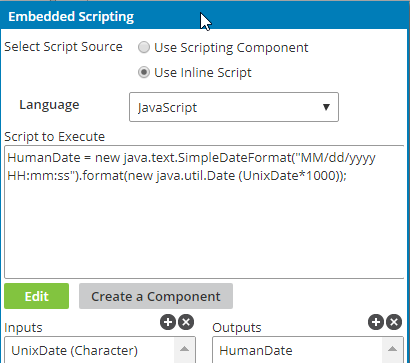
Task: Click inside the Script to Execute text area
Action: pos(204,212)
